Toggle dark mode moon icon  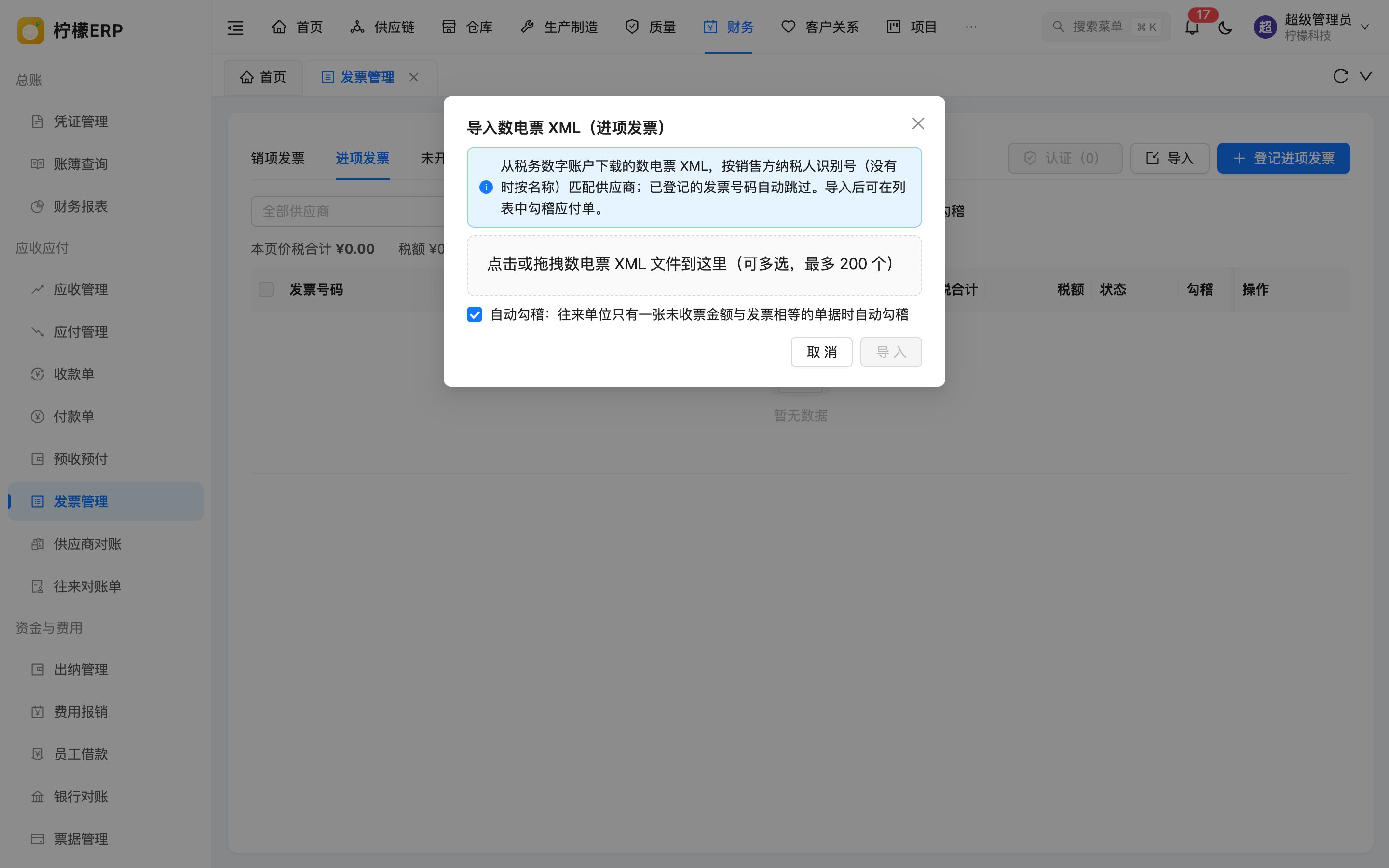click(x=1225, y=27)
